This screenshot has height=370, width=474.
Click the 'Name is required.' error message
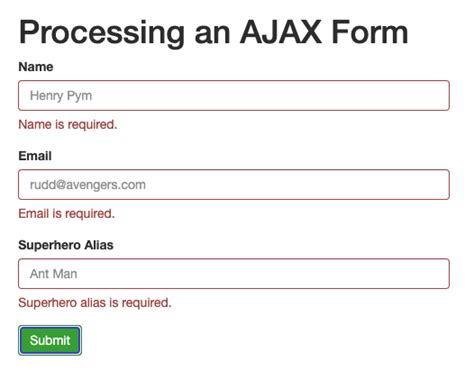[68, 124]
